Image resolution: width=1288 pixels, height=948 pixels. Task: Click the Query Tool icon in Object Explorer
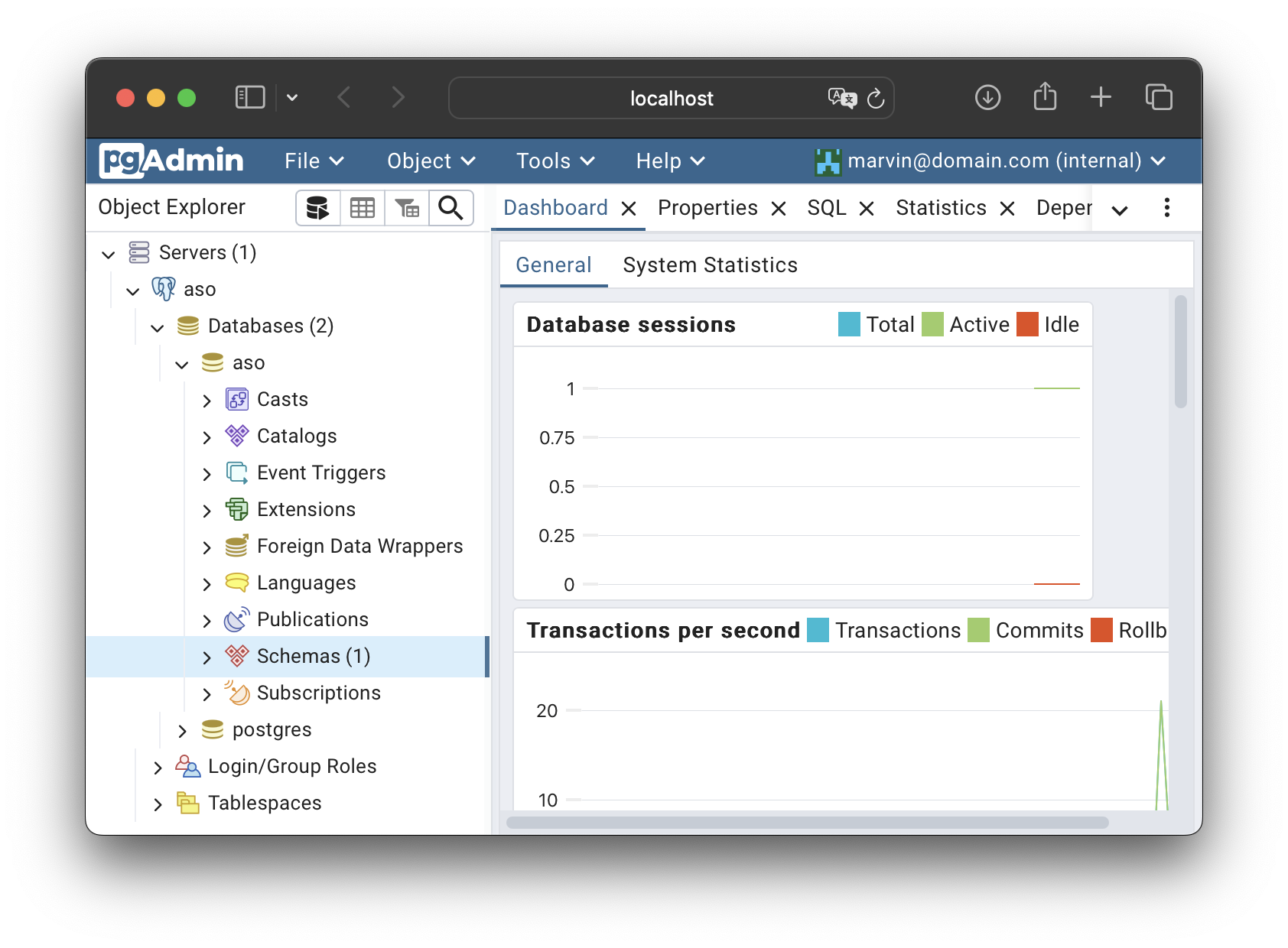click(317, 208)
